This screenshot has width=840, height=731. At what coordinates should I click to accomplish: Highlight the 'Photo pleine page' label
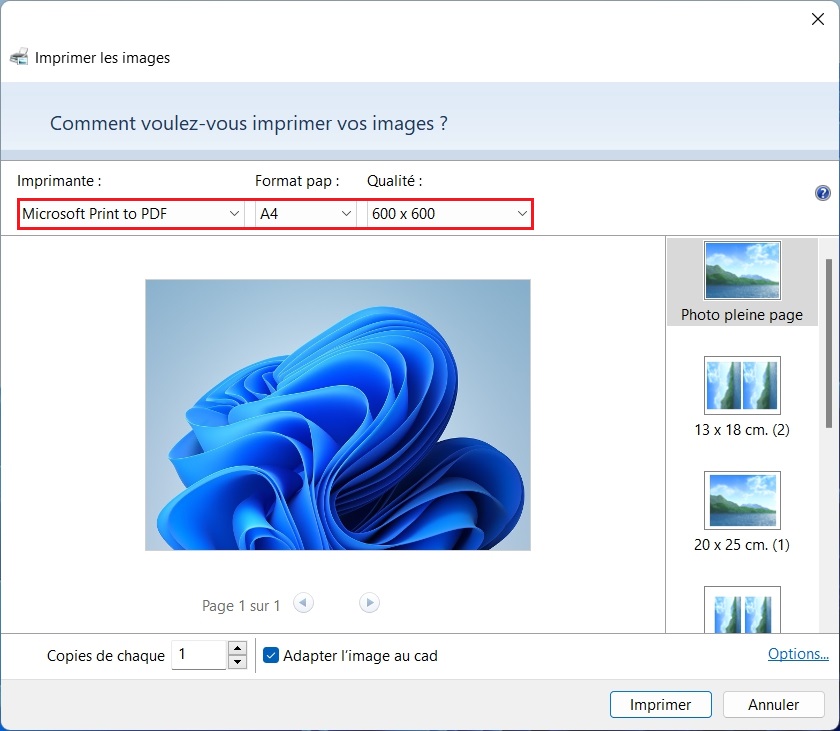click(x=742, y=314)
